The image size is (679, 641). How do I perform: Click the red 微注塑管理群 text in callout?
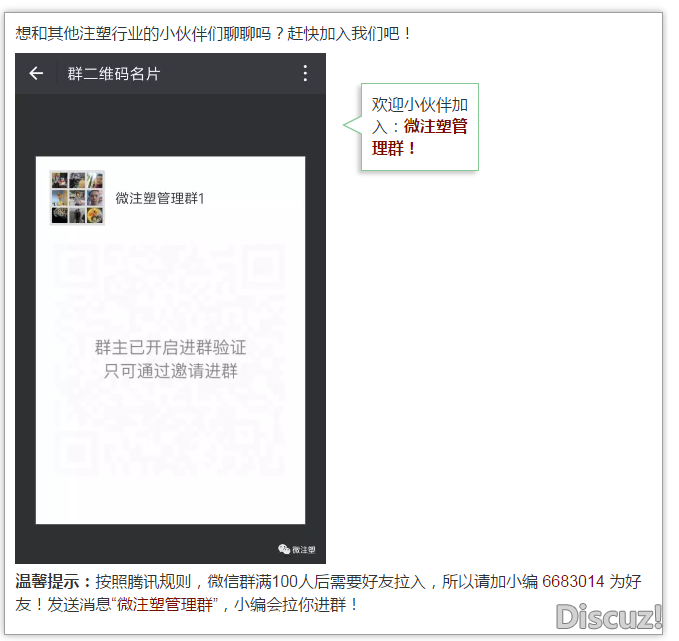coord(420,137)
